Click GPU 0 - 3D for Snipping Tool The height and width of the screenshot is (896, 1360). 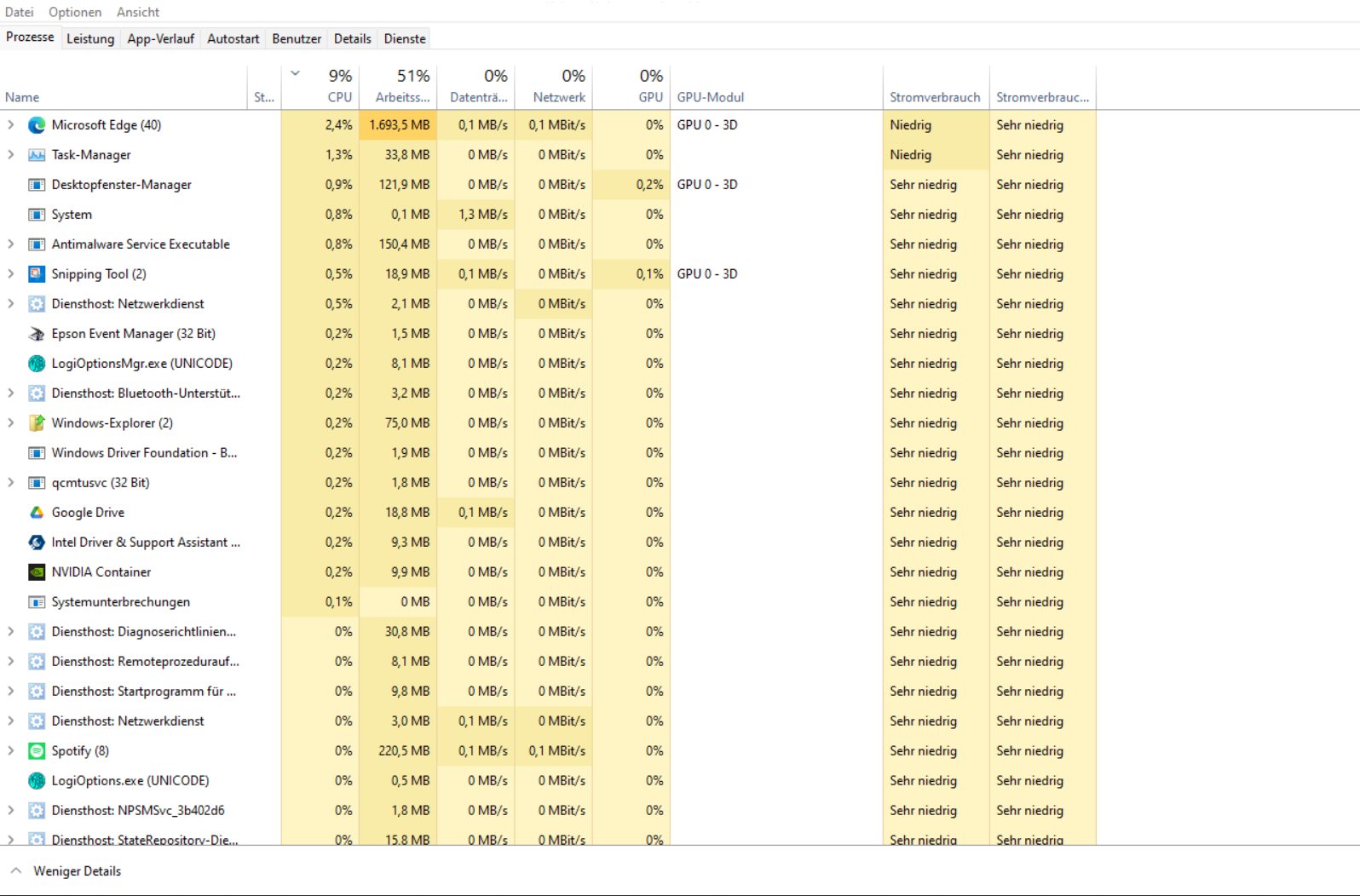coord(707,274)
